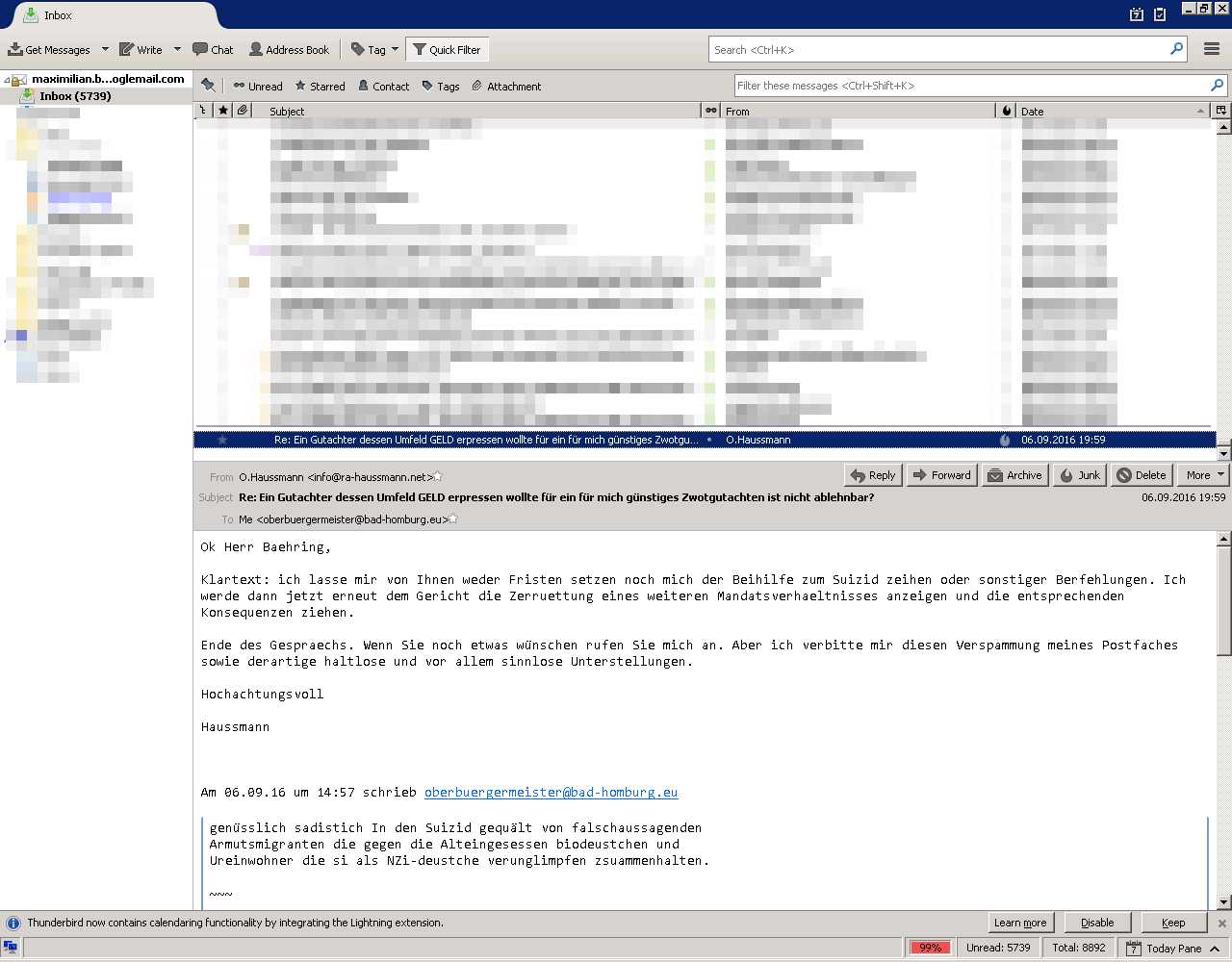Click the red 99% quota indicator
This screenshot has width=1232, height=962.
pos(930,948)
